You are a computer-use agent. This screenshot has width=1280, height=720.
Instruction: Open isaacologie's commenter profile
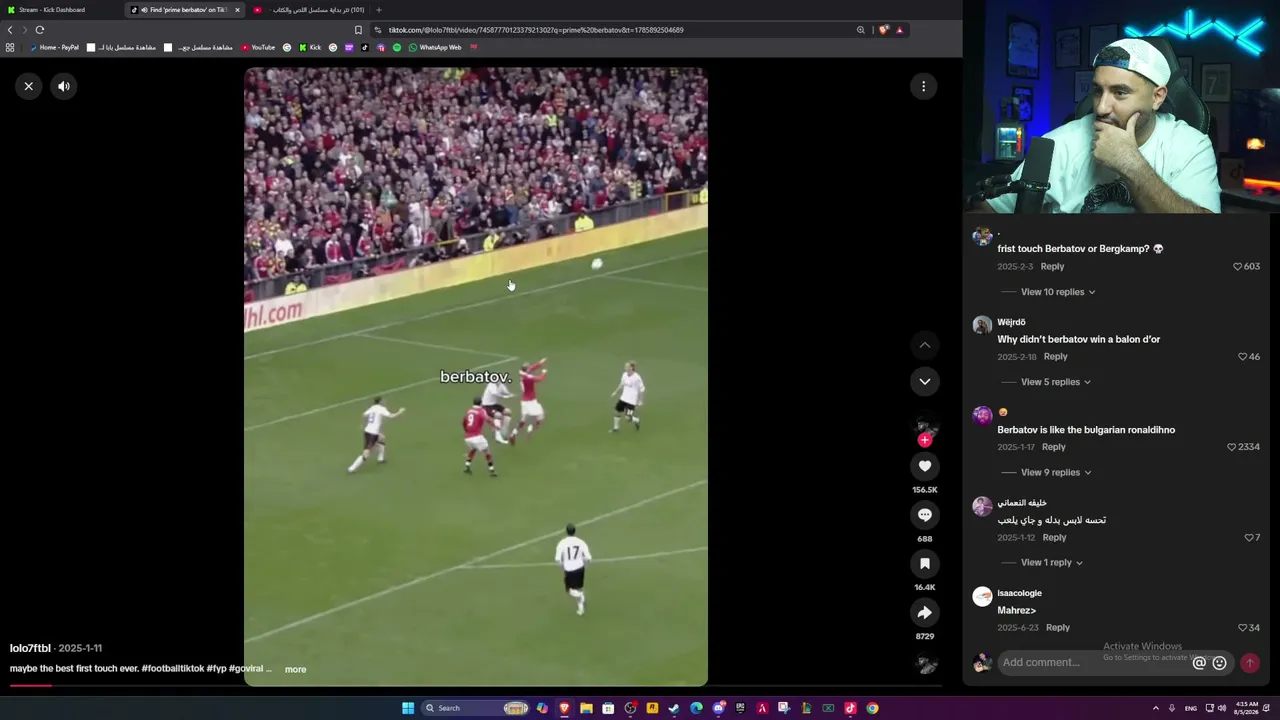tap(1019, 593)
